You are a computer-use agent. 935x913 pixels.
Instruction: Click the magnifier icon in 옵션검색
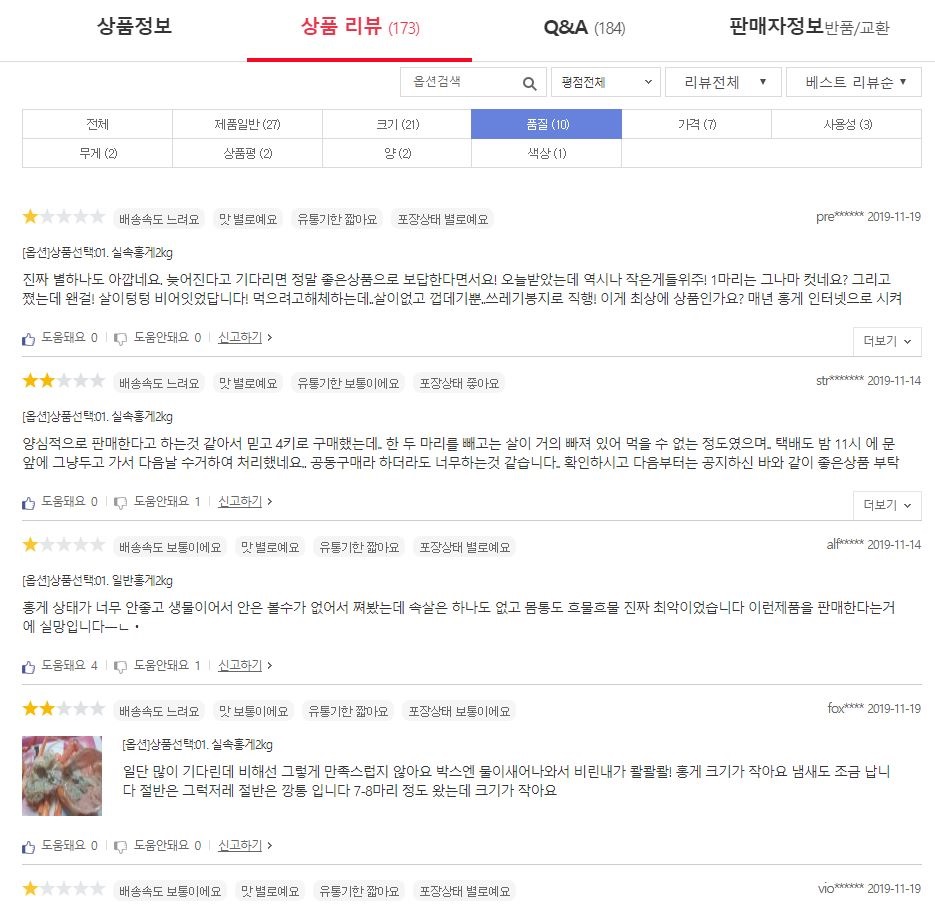(529, 83)
